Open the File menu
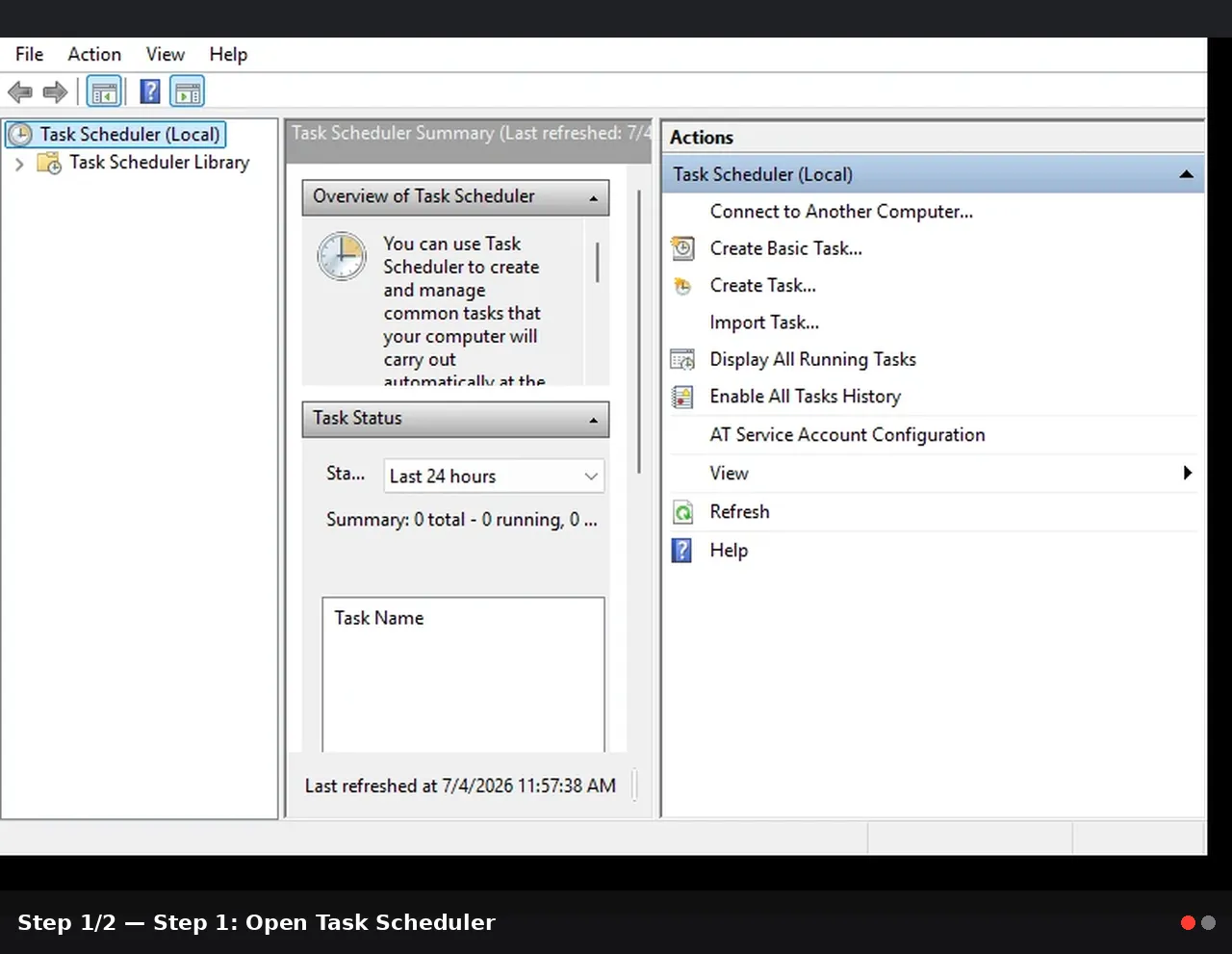This screenshot has width=1232, height=954. tap(29, 55)
